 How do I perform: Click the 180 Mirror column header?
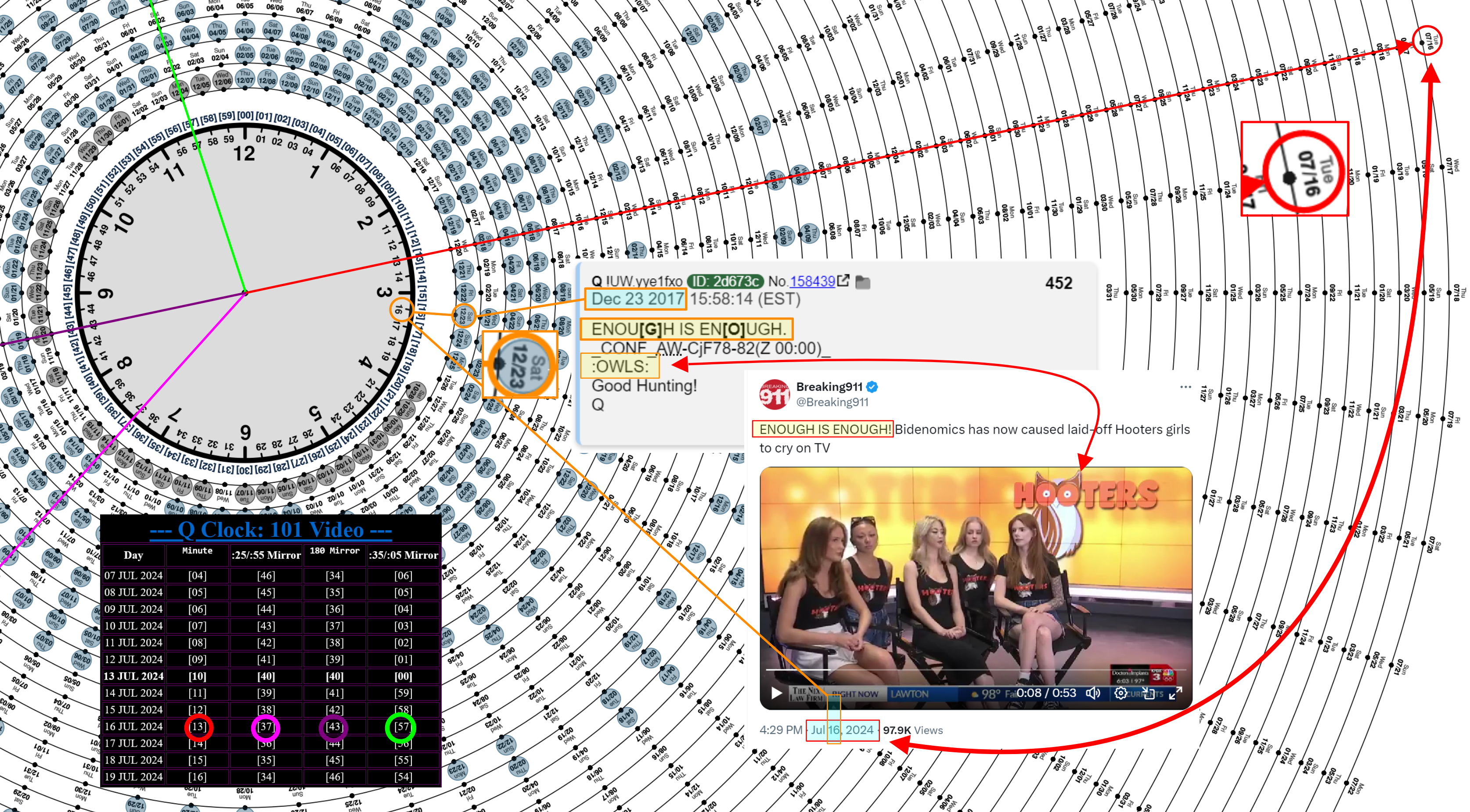335,551
